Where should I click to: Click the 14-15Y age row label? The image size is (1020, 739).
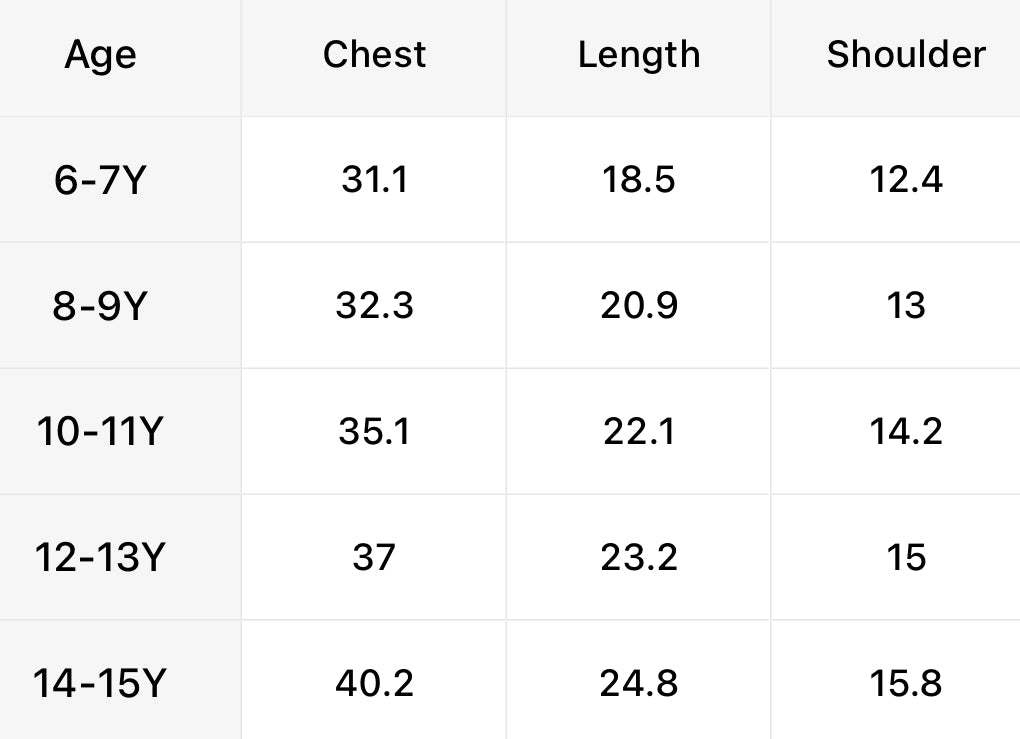coord(100,684)
